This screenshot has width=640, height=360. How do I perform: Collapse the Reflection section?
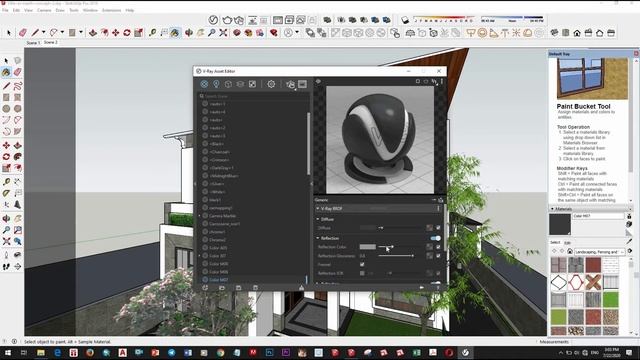[318, 238]
